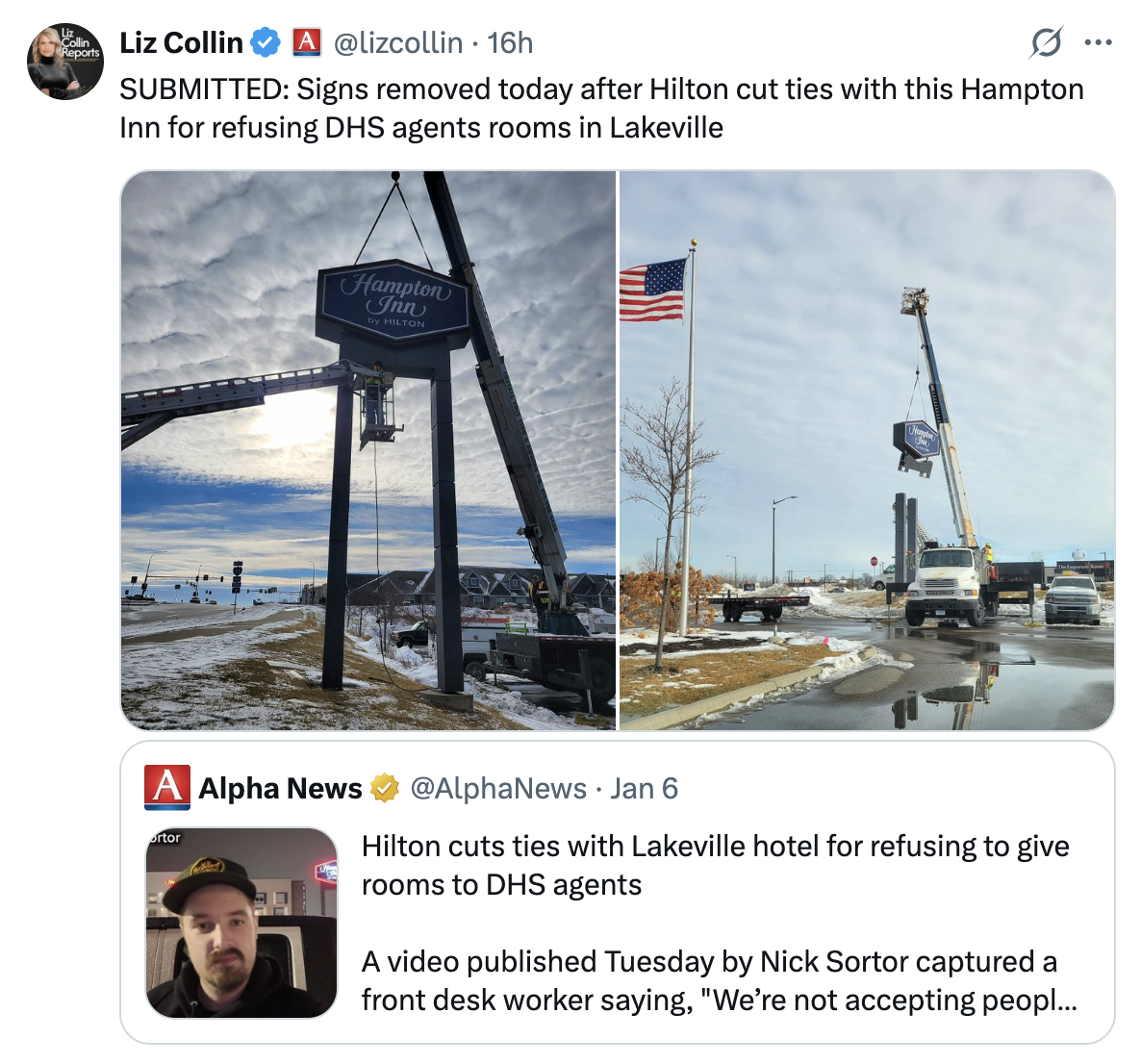The height and width of the screenshot is (1064, 1141).
Task: Open the Nick Sortor video thumbnail
Action: [241, 923]
